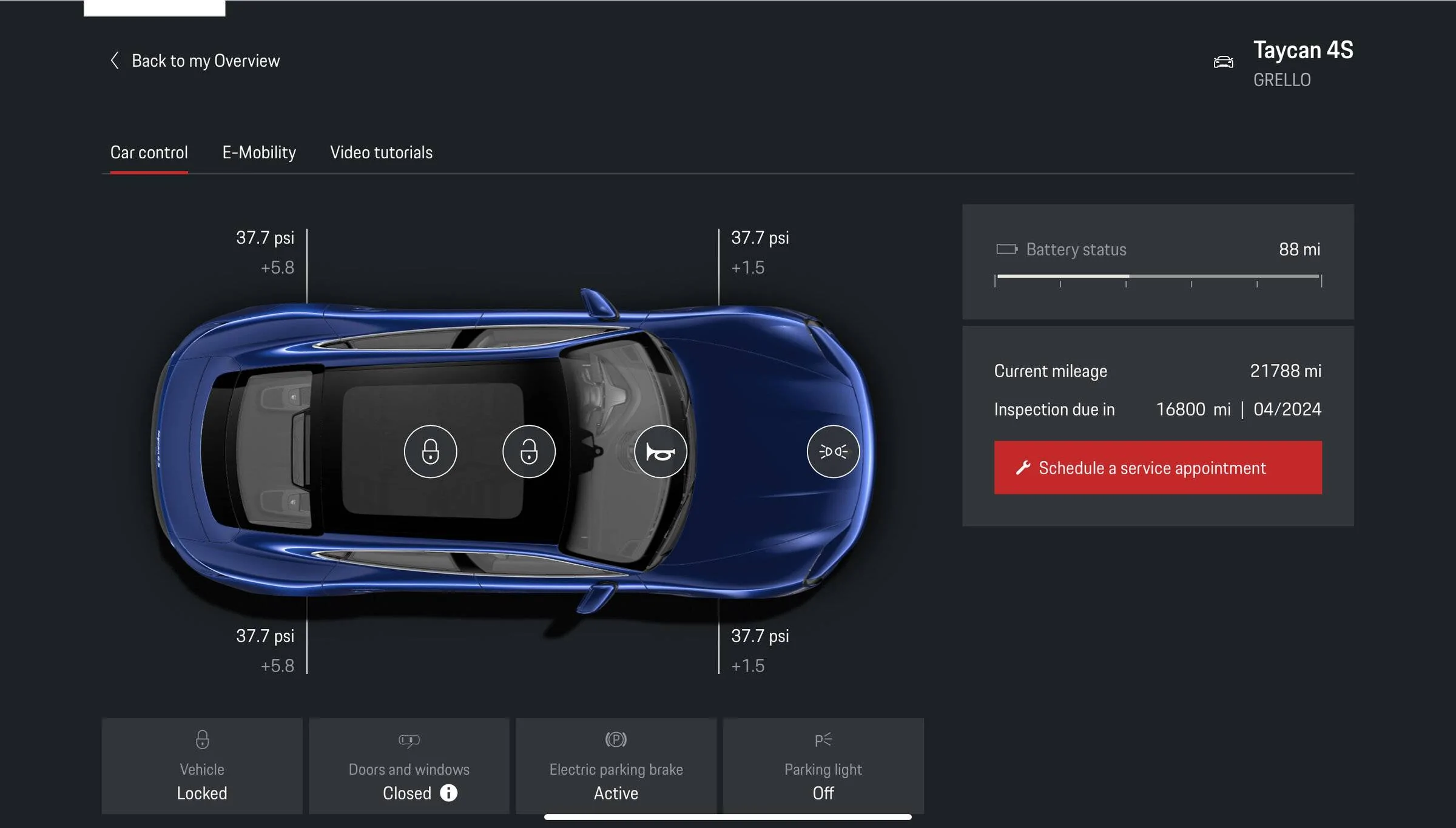Viewport: 1456px width, 828px height.
Task: Open info icon next to Closed
Action: click(448, 793)
